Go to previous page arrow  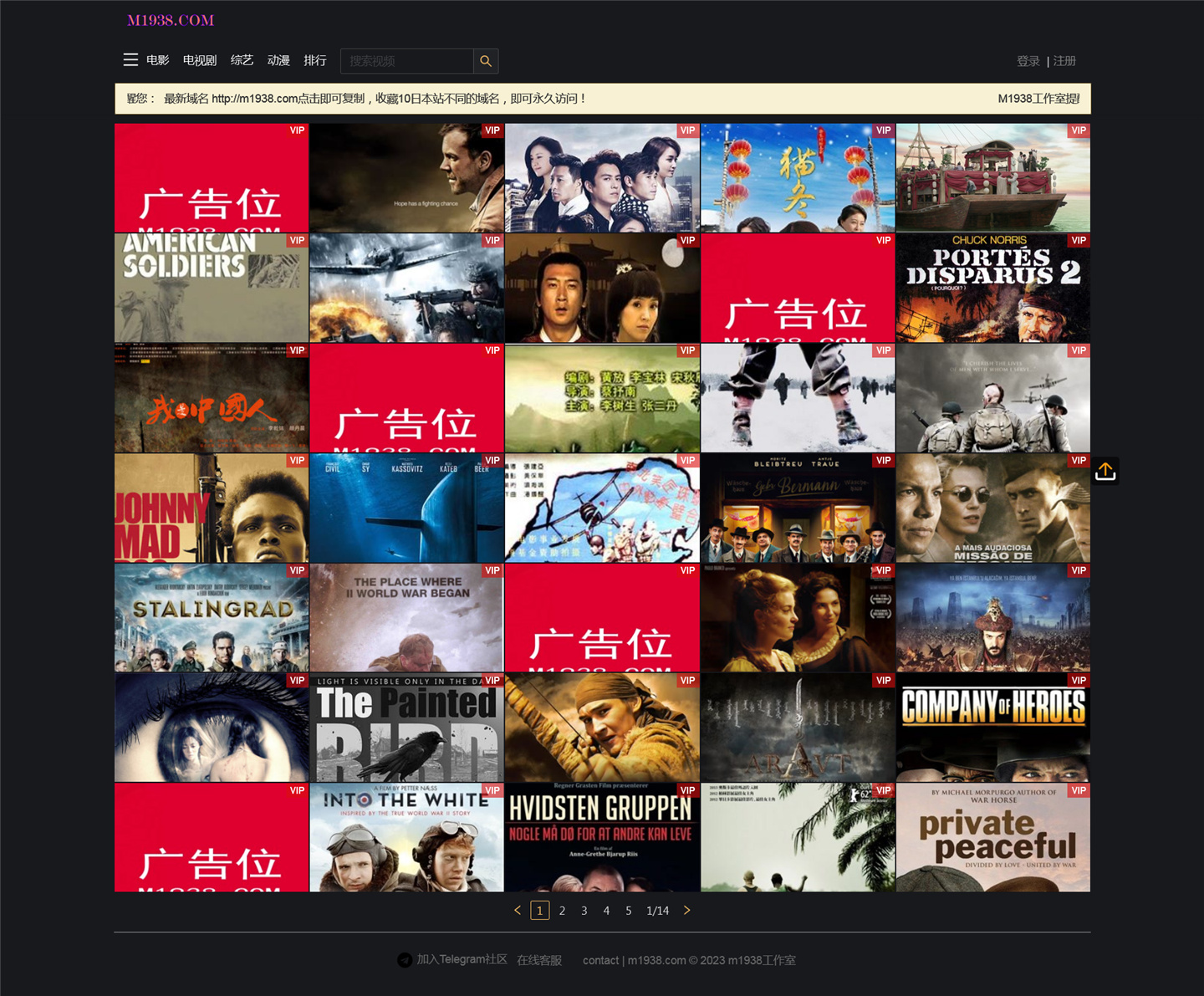pyautogui.click(x=518, y=911)
